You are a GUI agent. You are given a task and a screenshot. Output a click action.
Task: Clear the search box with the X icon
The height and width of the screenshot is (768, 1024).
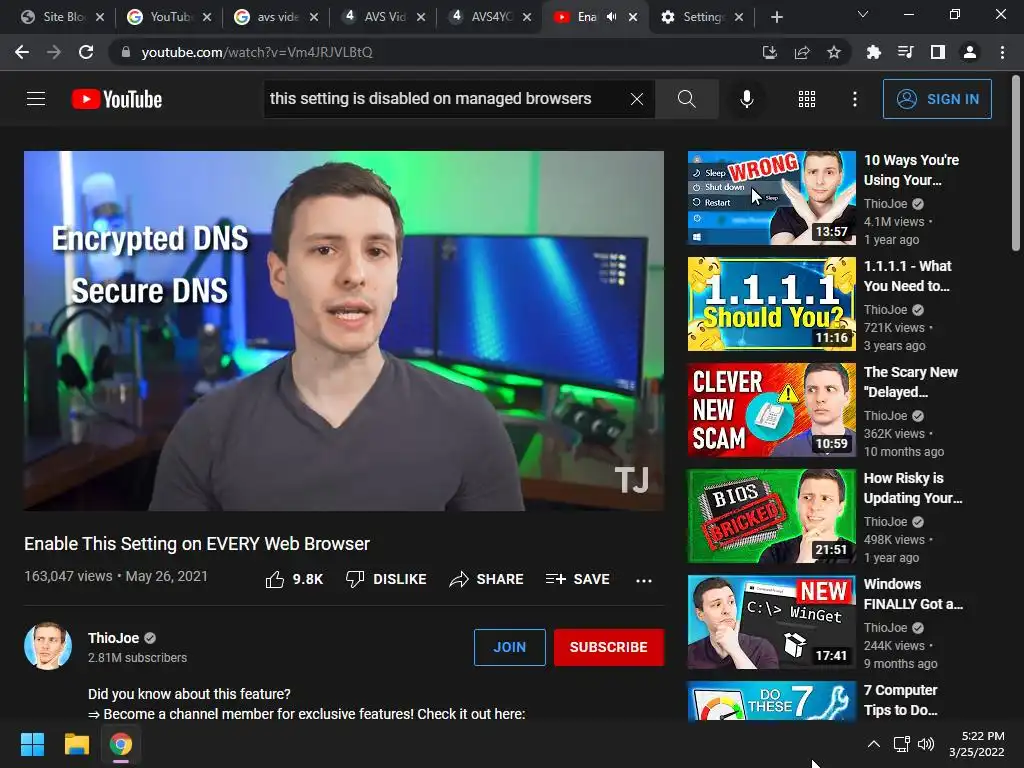pyautogui.click(x=637, y=99)
